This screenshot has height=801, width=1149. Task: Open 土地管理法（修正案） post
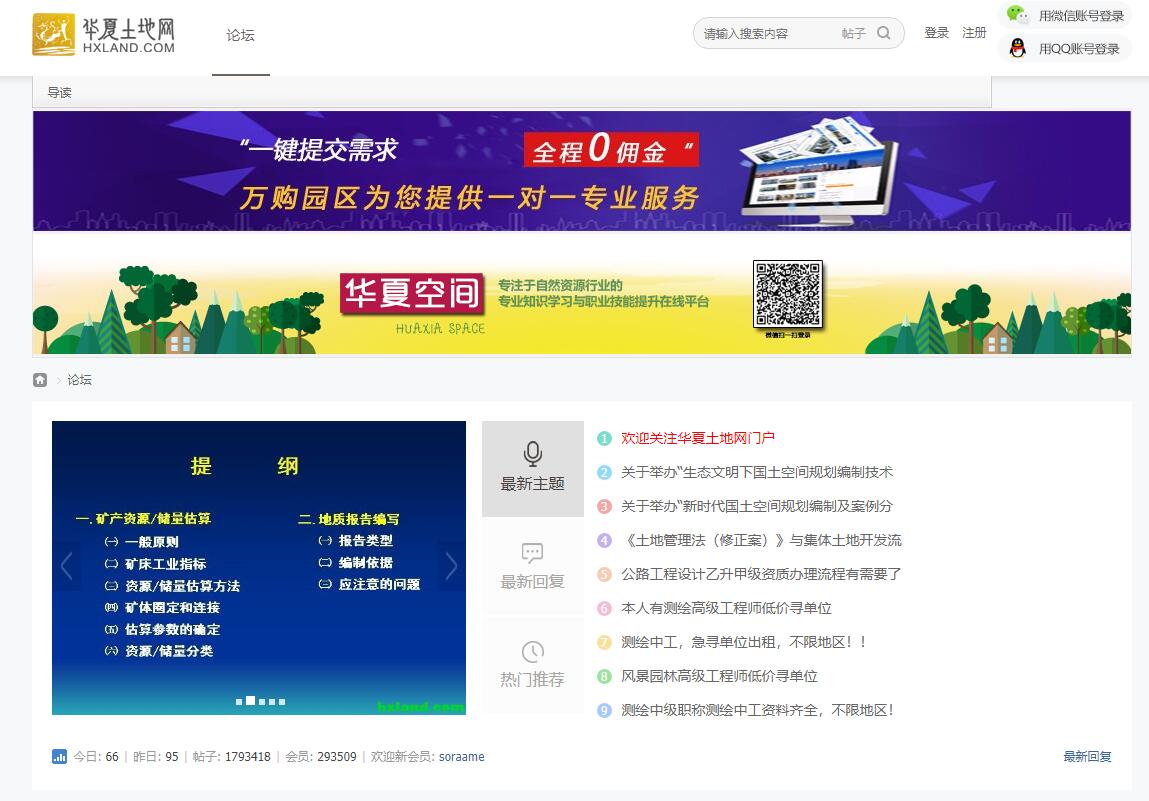pyautogui.click(x=761, y=540)
